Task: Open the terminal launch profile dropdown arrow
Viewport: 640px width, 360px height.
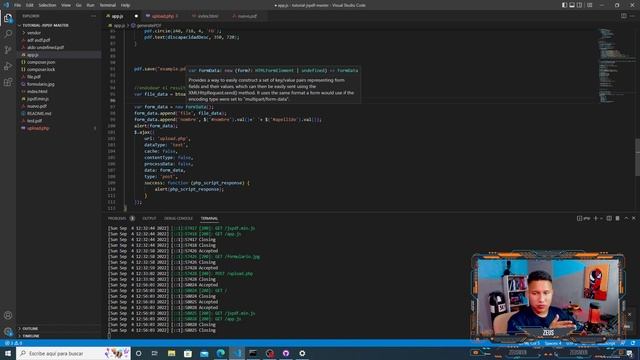Action: pos(601,218)
